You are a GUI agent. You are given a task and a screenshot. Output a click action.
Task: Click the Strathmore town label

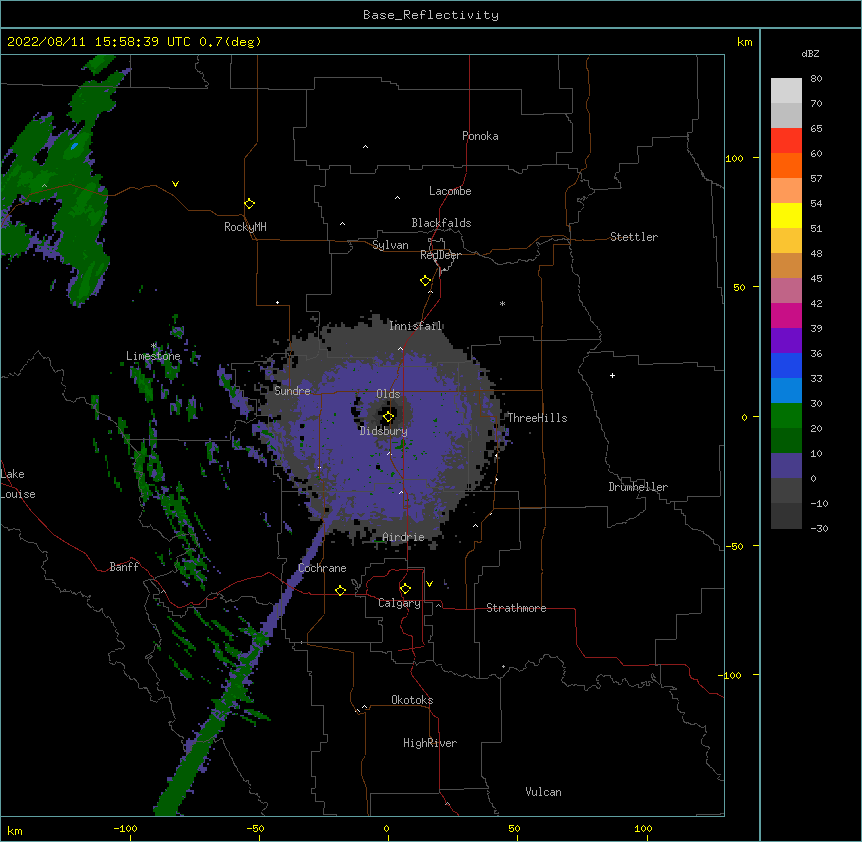coord(516,608)
